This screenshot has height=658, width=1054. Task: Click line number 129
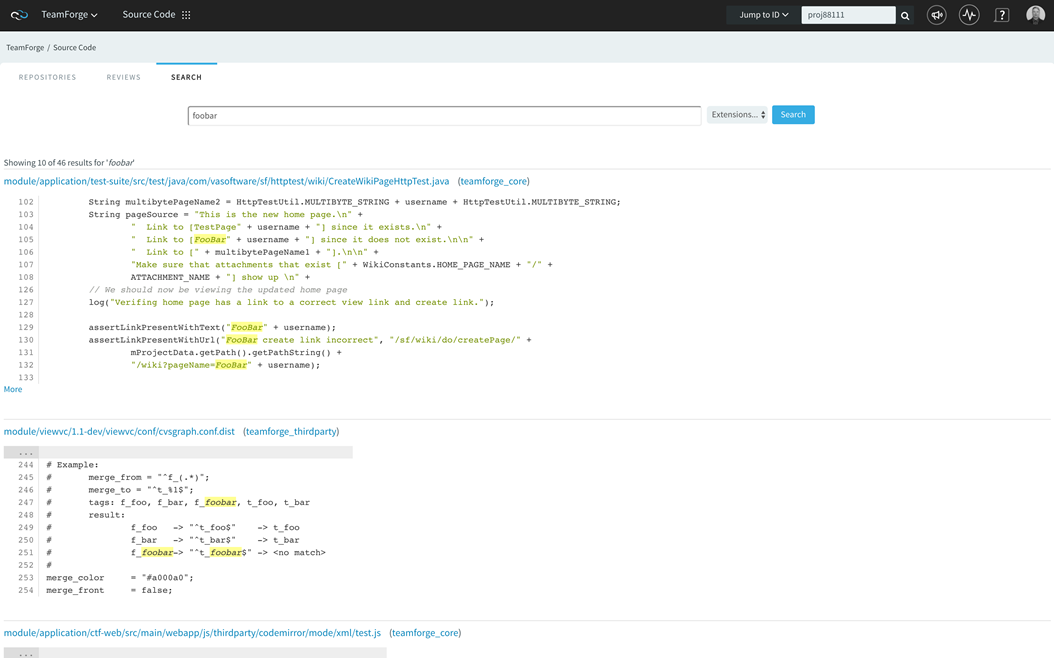point(26,327)
